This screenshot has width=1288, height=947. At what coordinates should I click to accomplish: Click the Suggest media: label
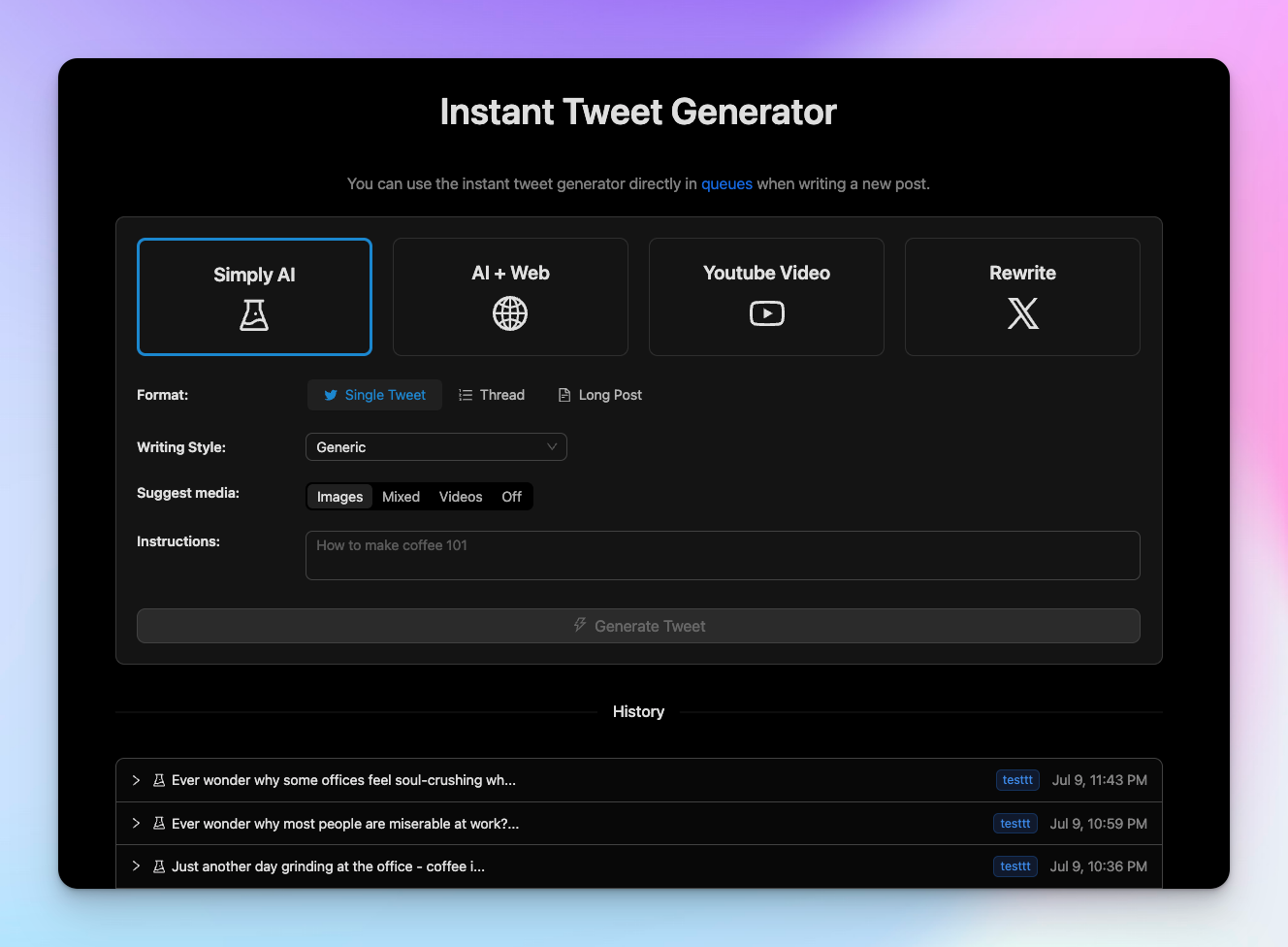(188, 493)
